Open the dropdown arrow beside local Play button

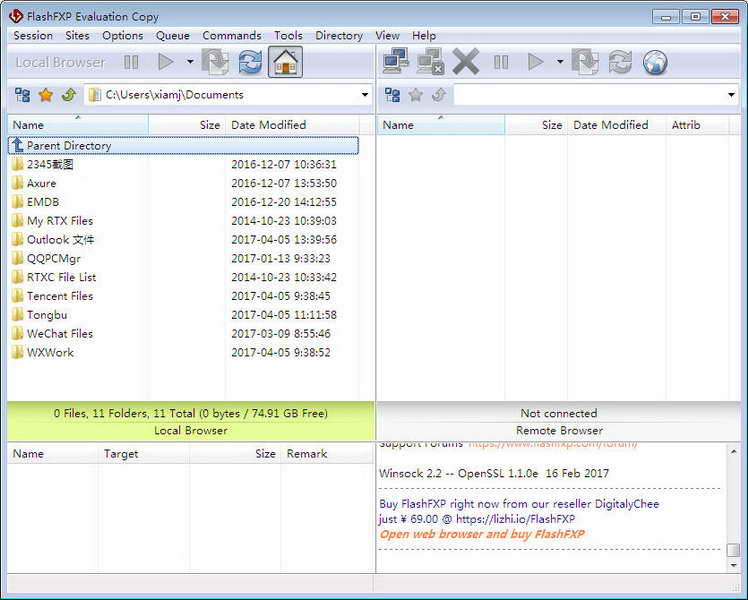pyautogui.click(x=190, y=62)
